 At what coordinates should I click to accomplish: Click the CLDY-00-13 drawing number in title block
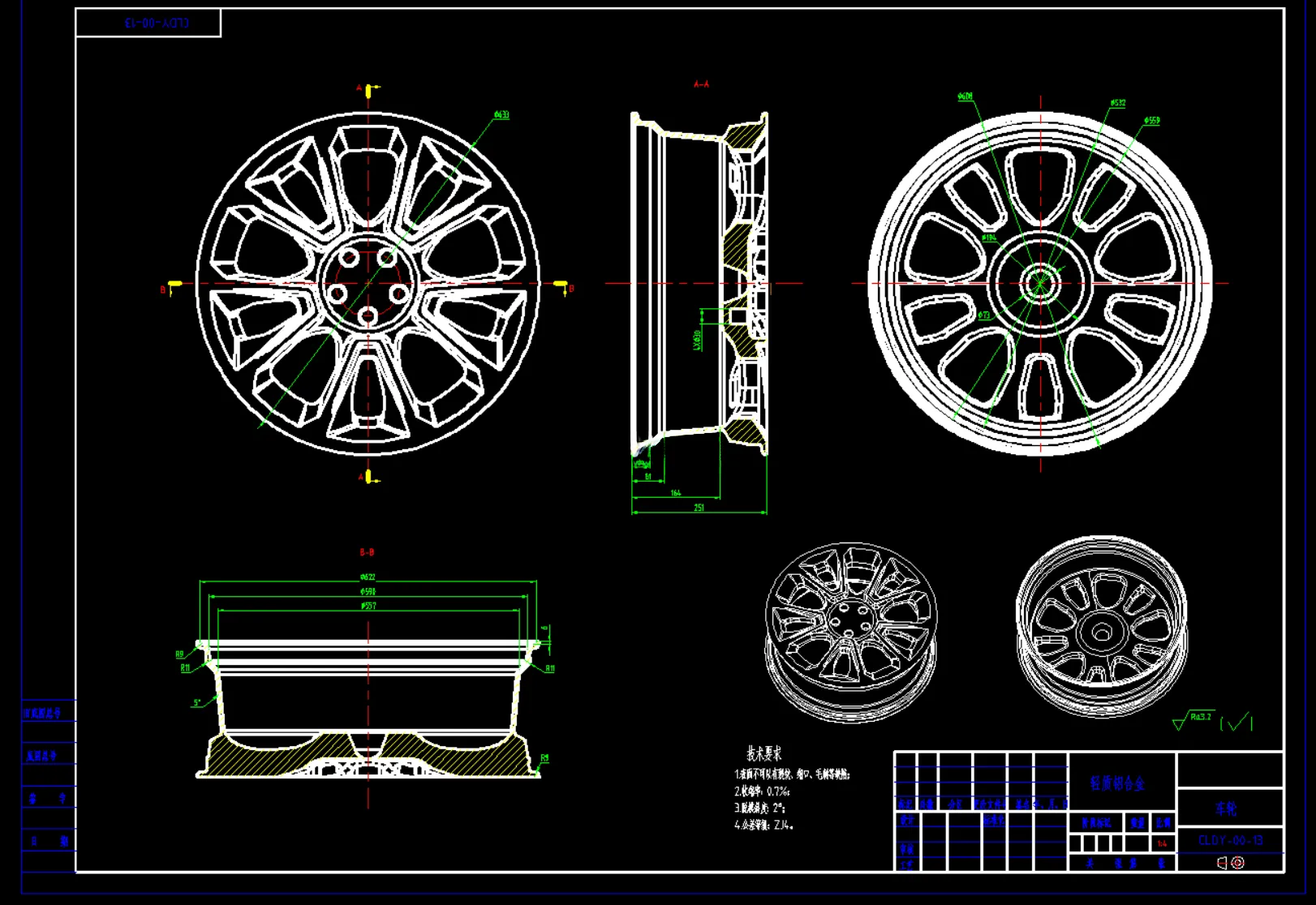(1230, 840)
